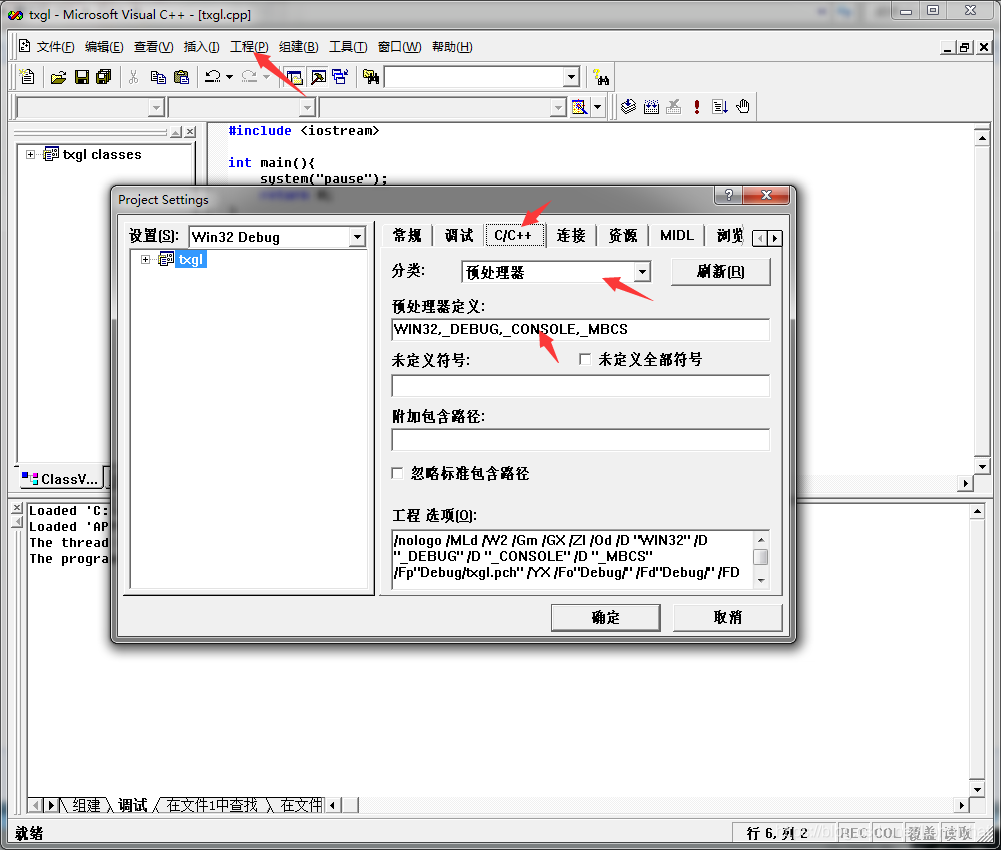The image size is (1001, 850).
Task: Enable the 忽略标准包含路径 checkbox
Action: coord(397,473)
